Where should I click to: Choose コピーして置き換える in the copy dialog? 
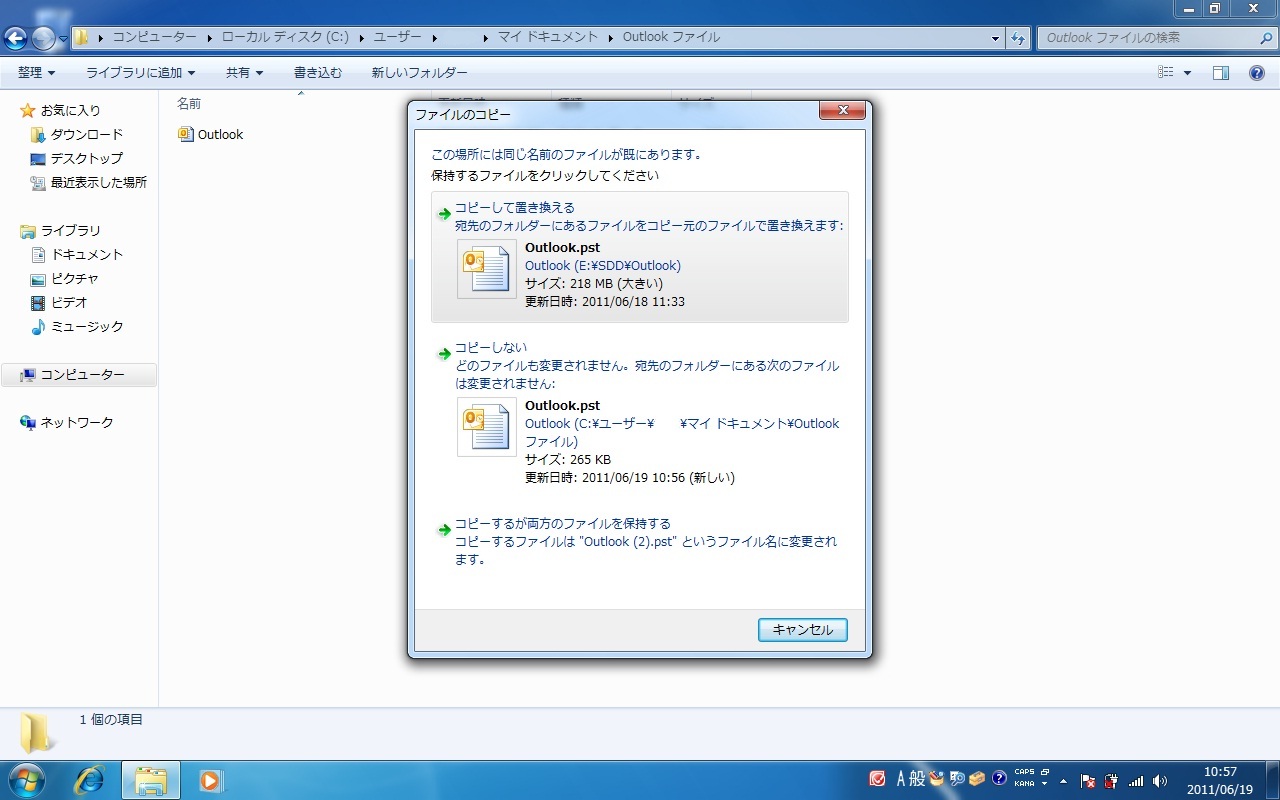coord(640,257)
